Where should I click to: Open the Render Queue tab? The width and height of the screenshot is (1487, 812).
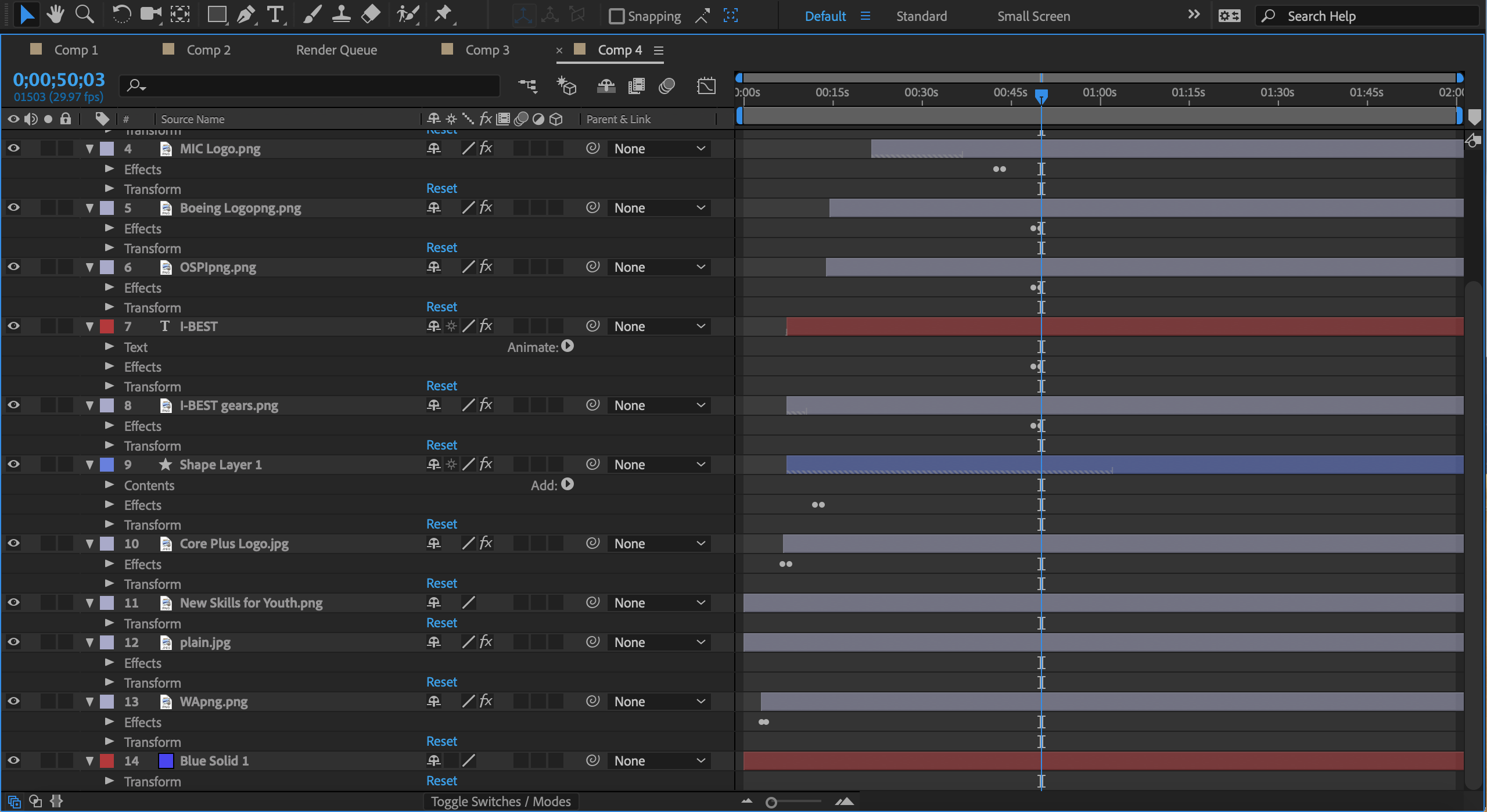(x=336, y=50)
